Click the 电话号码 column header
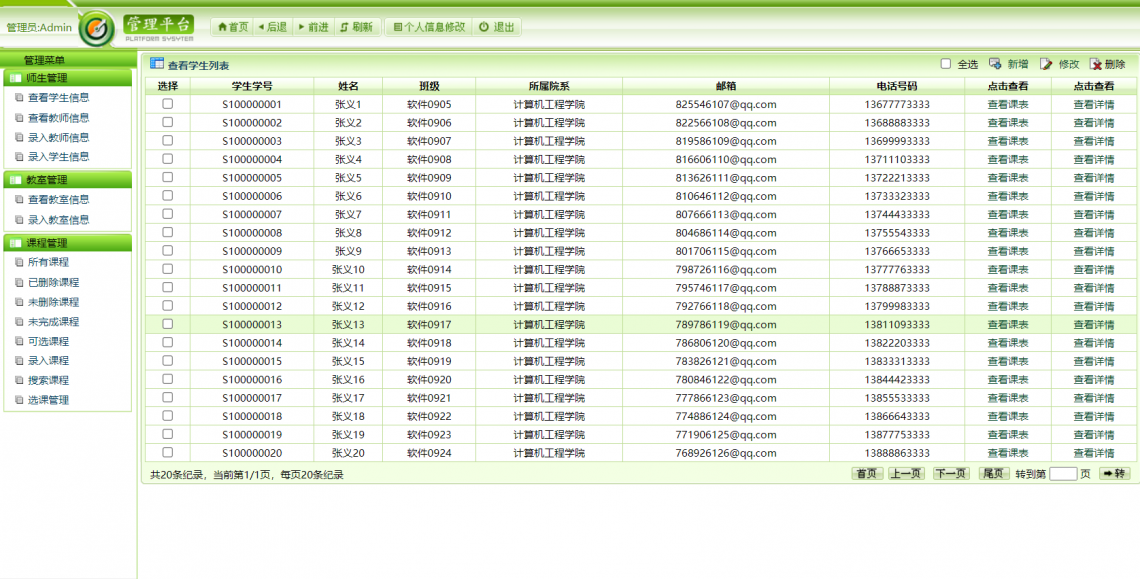The width and height of the screenshot is (1140, 579). point(897,86)
